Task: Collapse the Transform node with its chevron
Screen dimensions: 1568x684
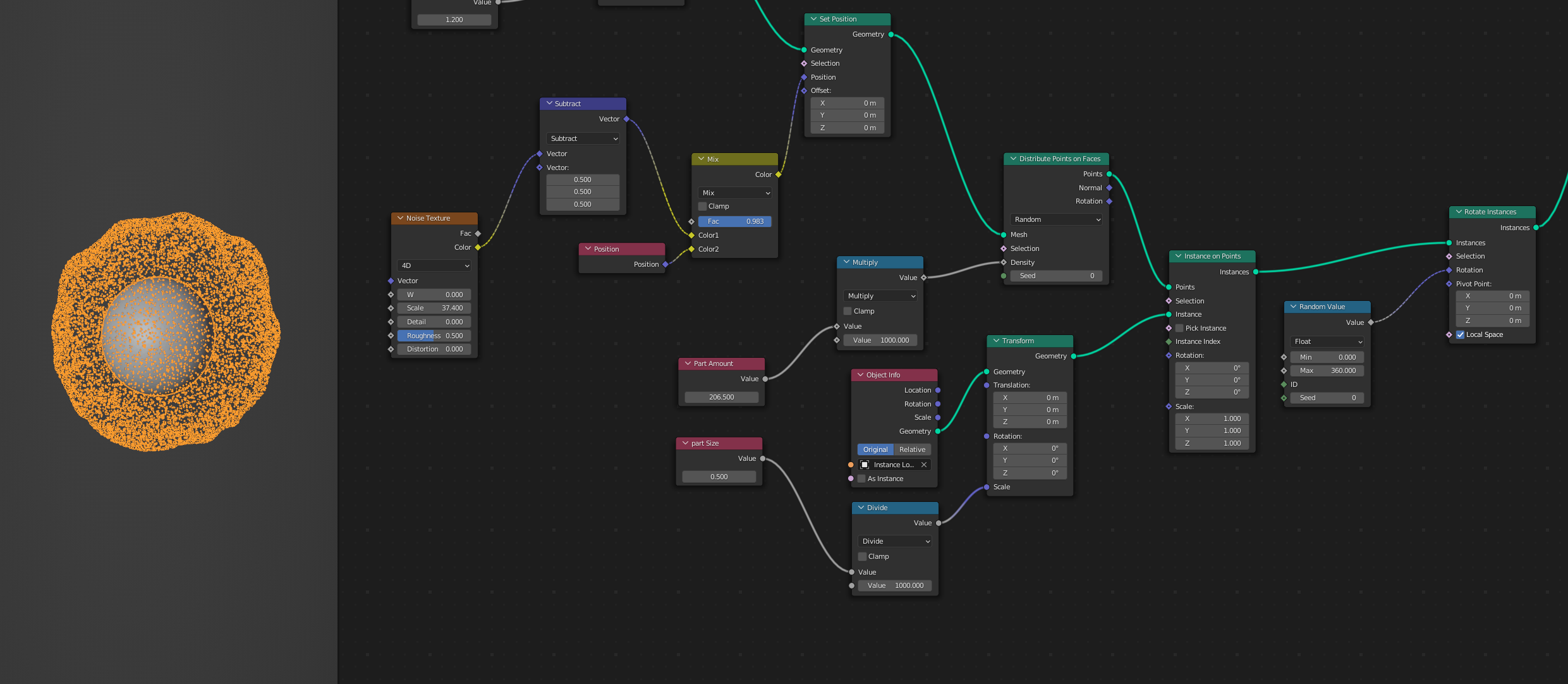Action: coord(997,341)
